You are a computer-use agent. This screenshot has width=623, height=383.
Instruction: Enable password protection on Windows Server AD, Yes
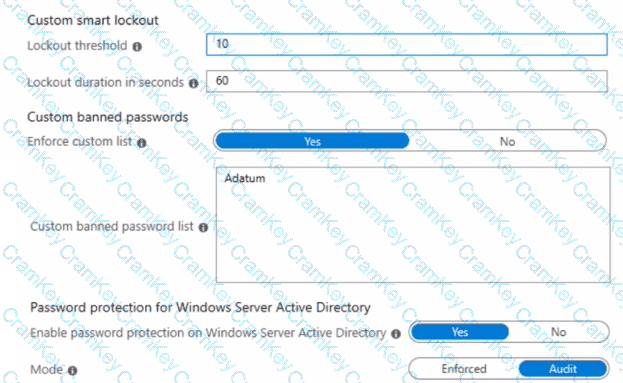(460, 332)
